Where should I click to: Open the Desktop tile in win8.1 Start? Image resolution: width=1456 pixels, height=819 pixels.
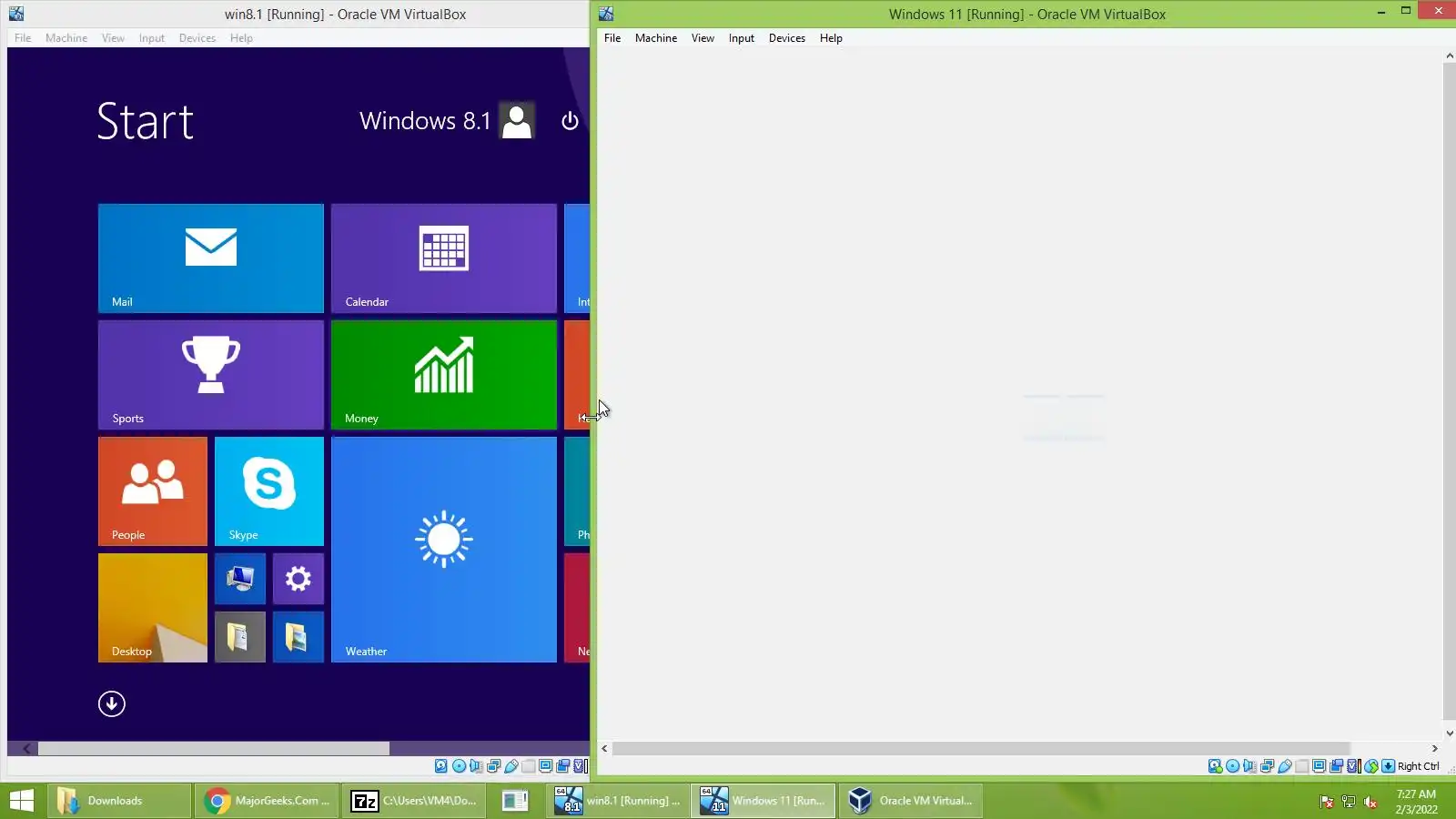point(153,608)
